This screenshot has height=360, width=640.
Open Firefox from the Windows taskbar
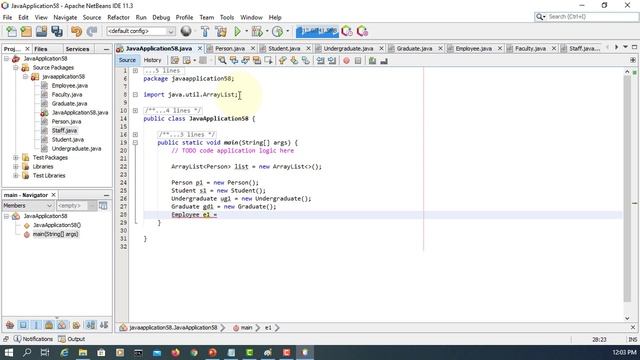coord(175,352)
